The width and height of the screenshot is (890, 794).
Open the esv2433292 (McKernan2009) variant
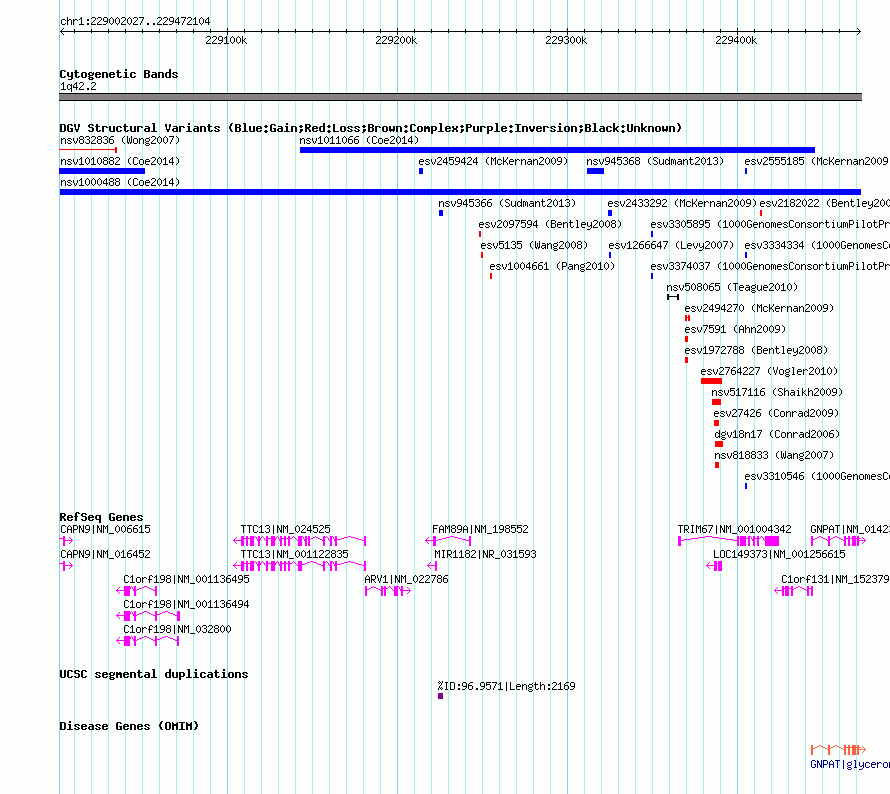(682, 203)
